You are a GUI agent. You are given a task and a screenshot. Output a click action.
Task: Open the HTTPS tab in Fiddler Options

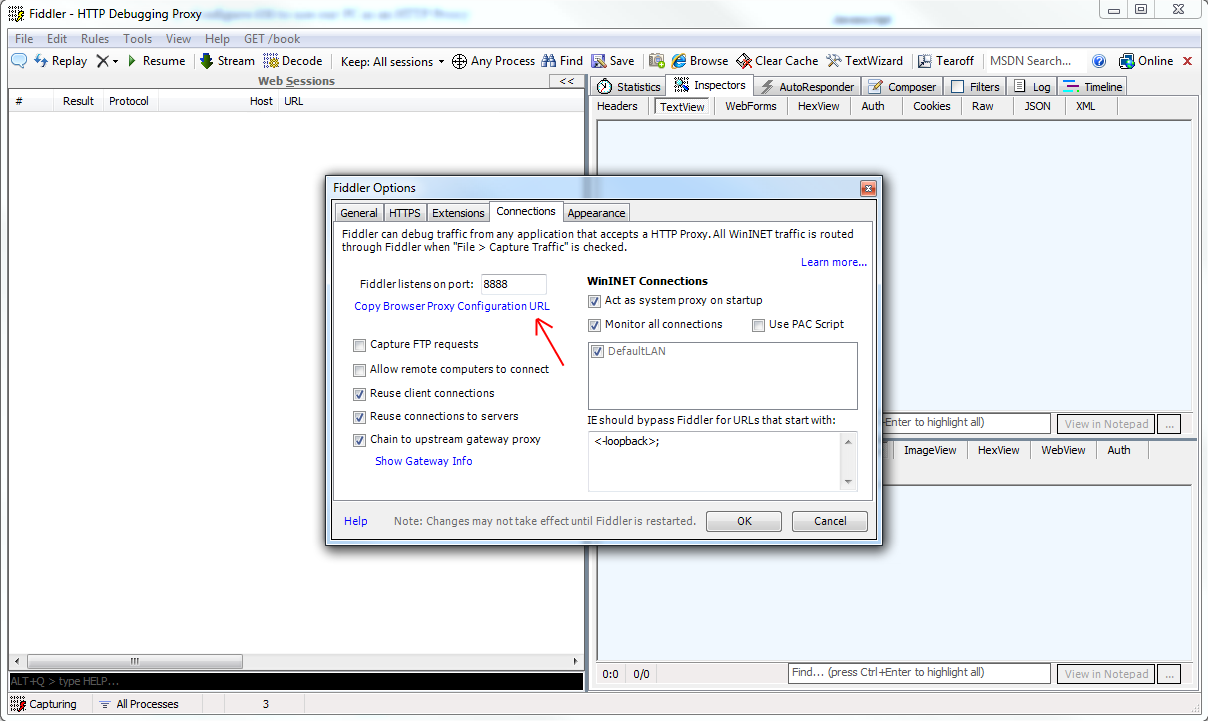click(405, 213)
